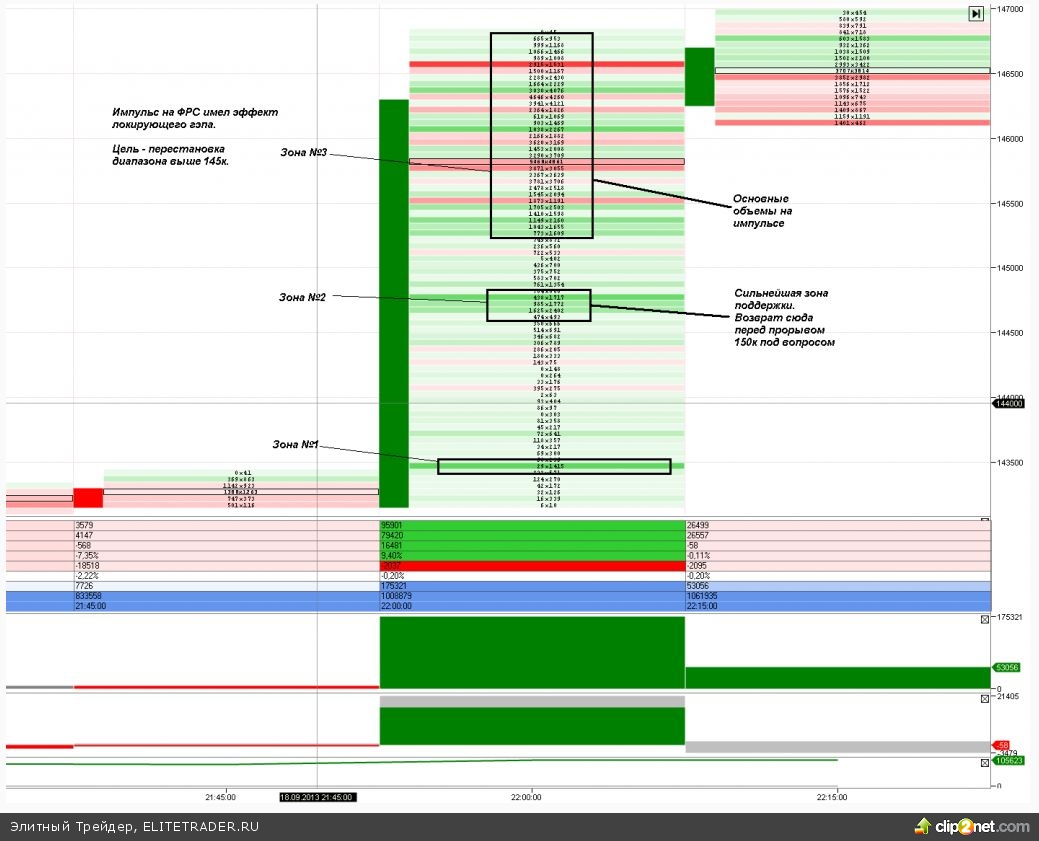Click the ELITETRADER.RU footer text
This screenshot has width=1039, height=841.
click(x=201, y=827)
